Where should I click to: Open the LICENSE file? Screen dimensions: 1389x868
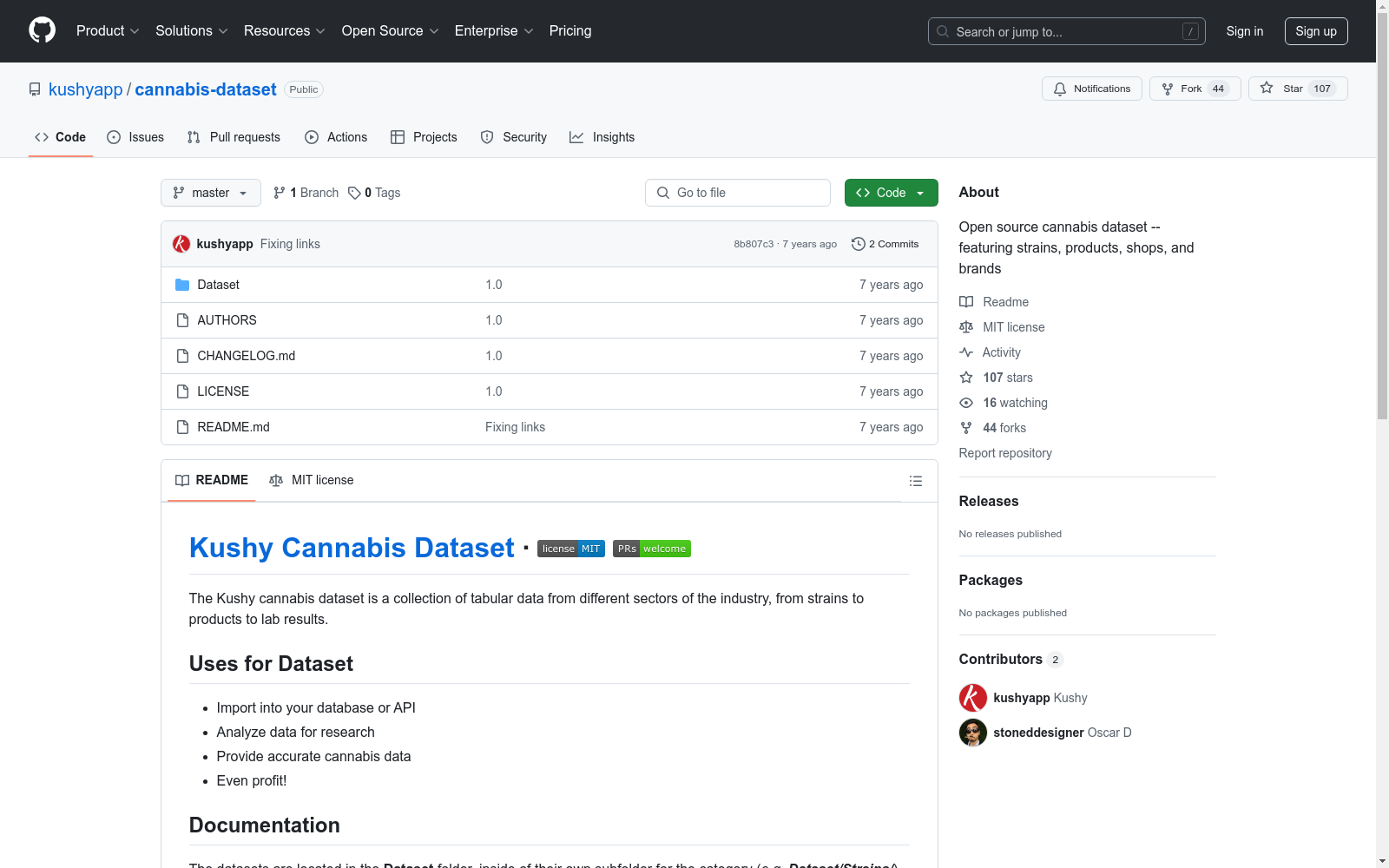point(223,391)
